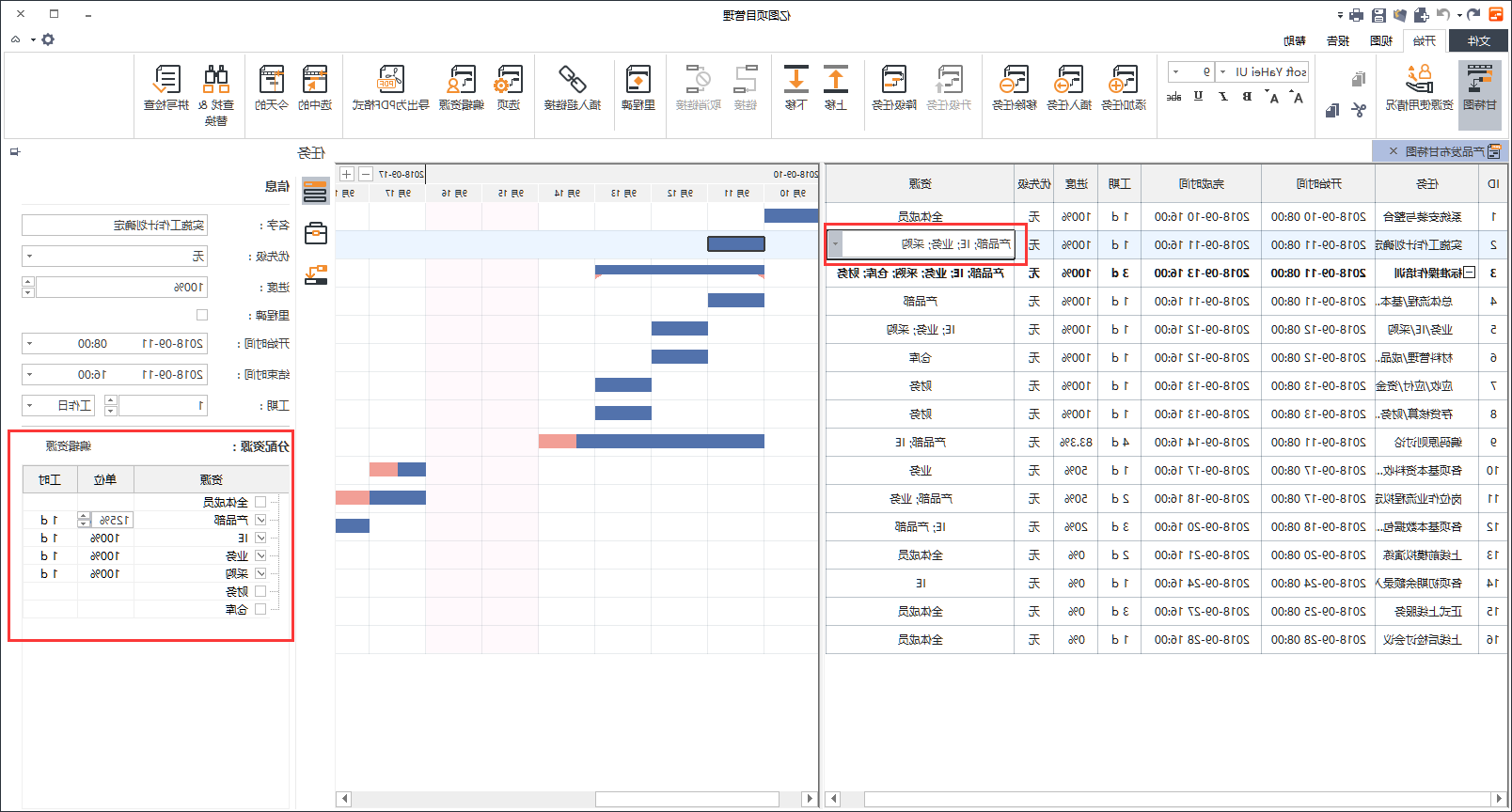
Task: Click the save disk icon in title bar
Action: coord(1378,14)
